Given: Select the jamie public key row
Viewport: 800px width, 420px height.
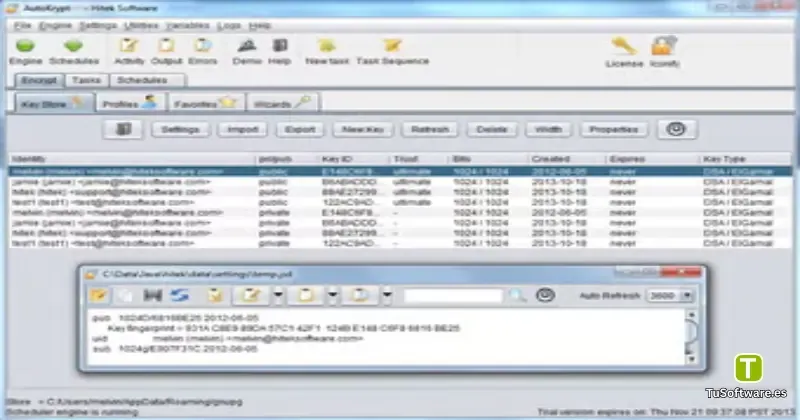Looking at the screenshot, I should tap(400, 182).
